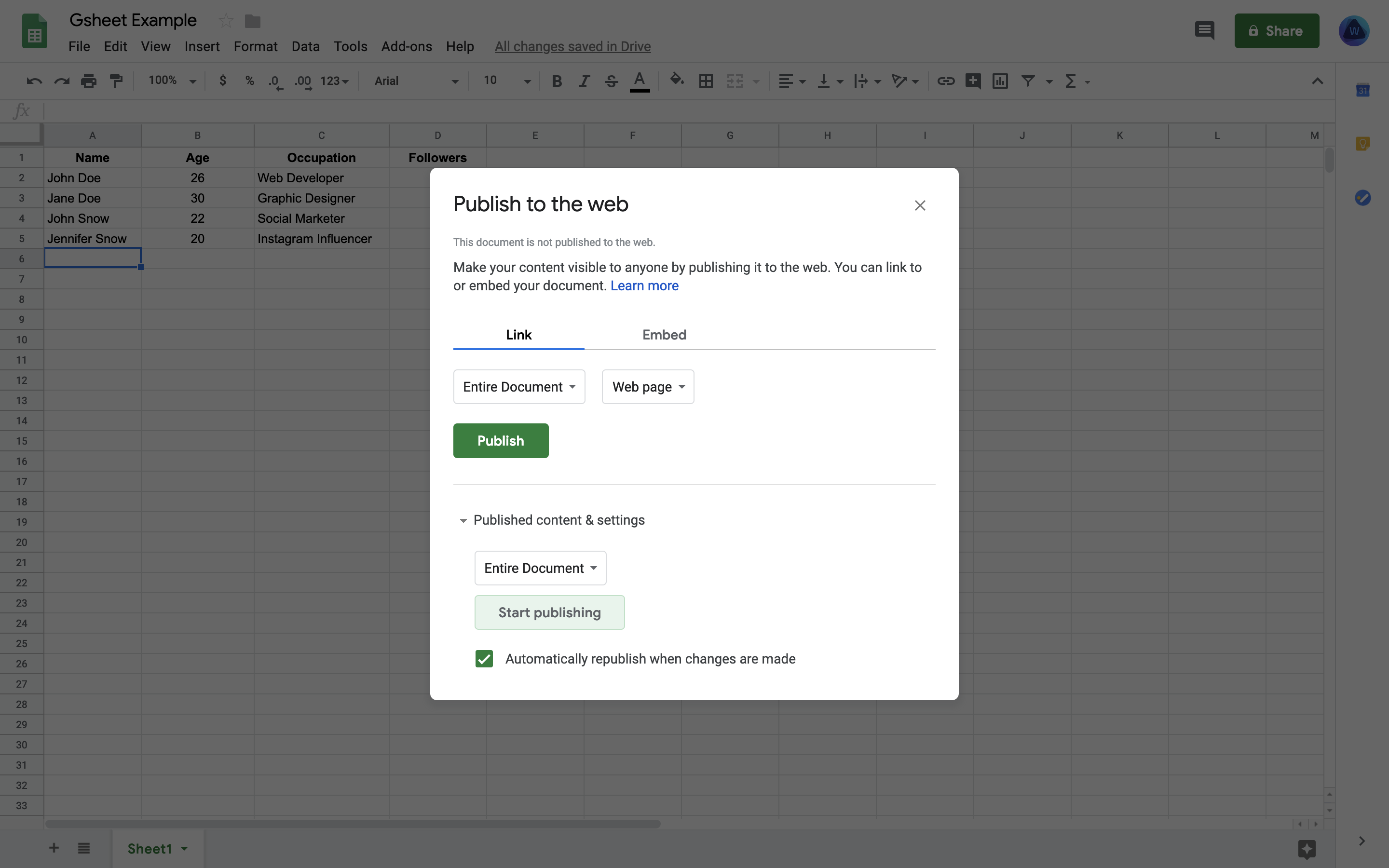Apply percent format icon
1389x868 pixels.
(x=250, y=81)
